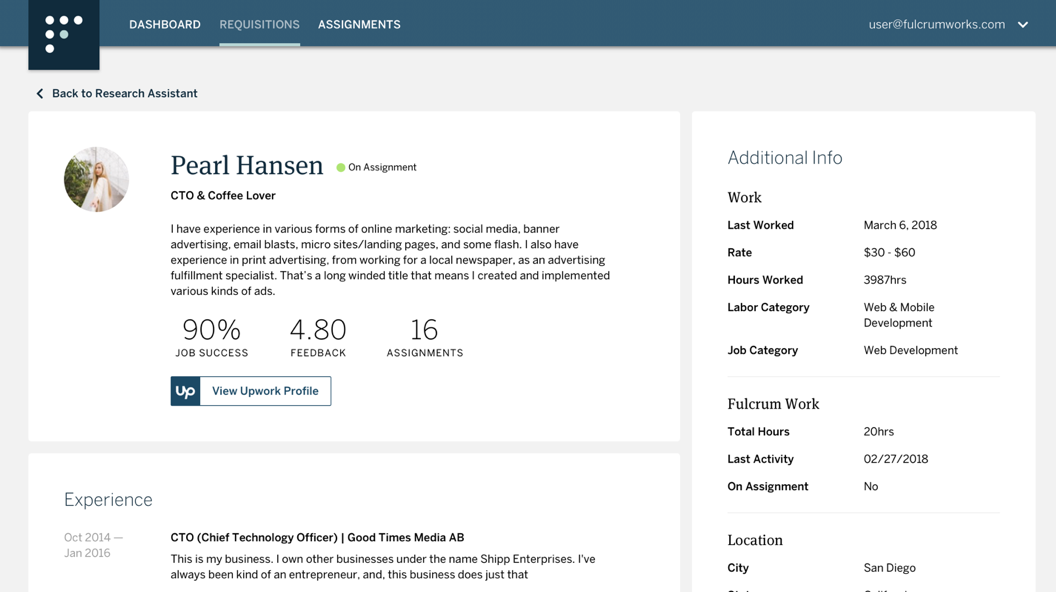
Task: Click the green On Assignment status dot
Action: tap(341, 168)
